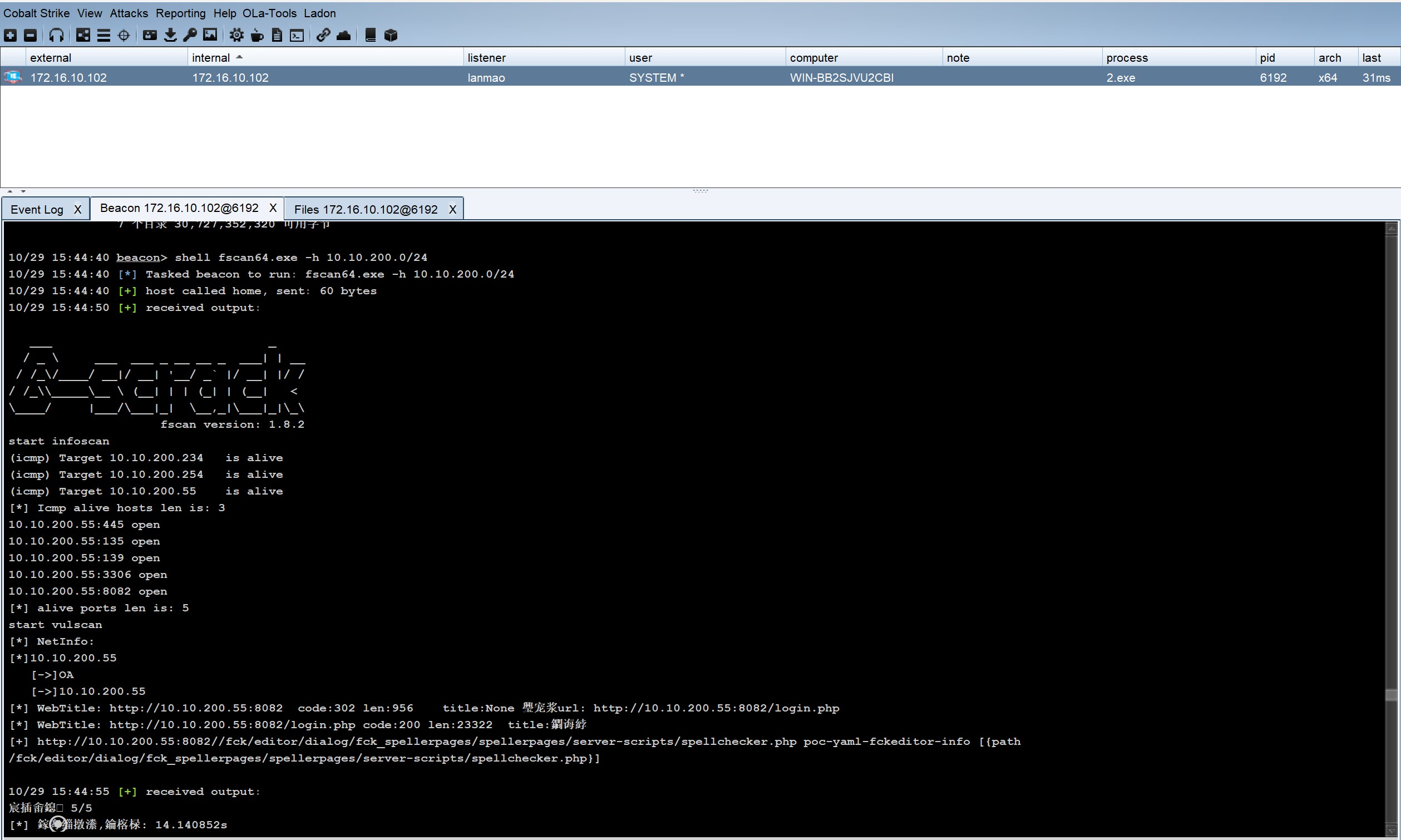The height and width of the screenshot is (840, 1401).
Task: Click document icon for Office macro
Action: point(277,36)
